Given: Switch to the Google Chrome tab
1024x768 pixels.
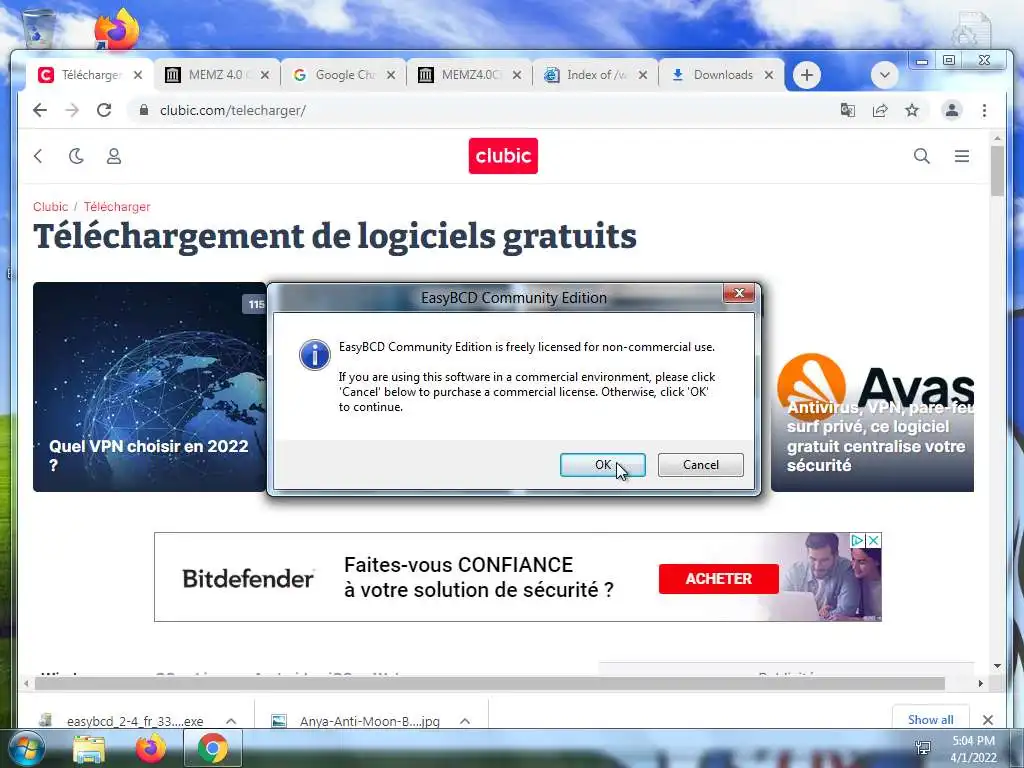Looking at the screenshot, I should tap(342, 75).
